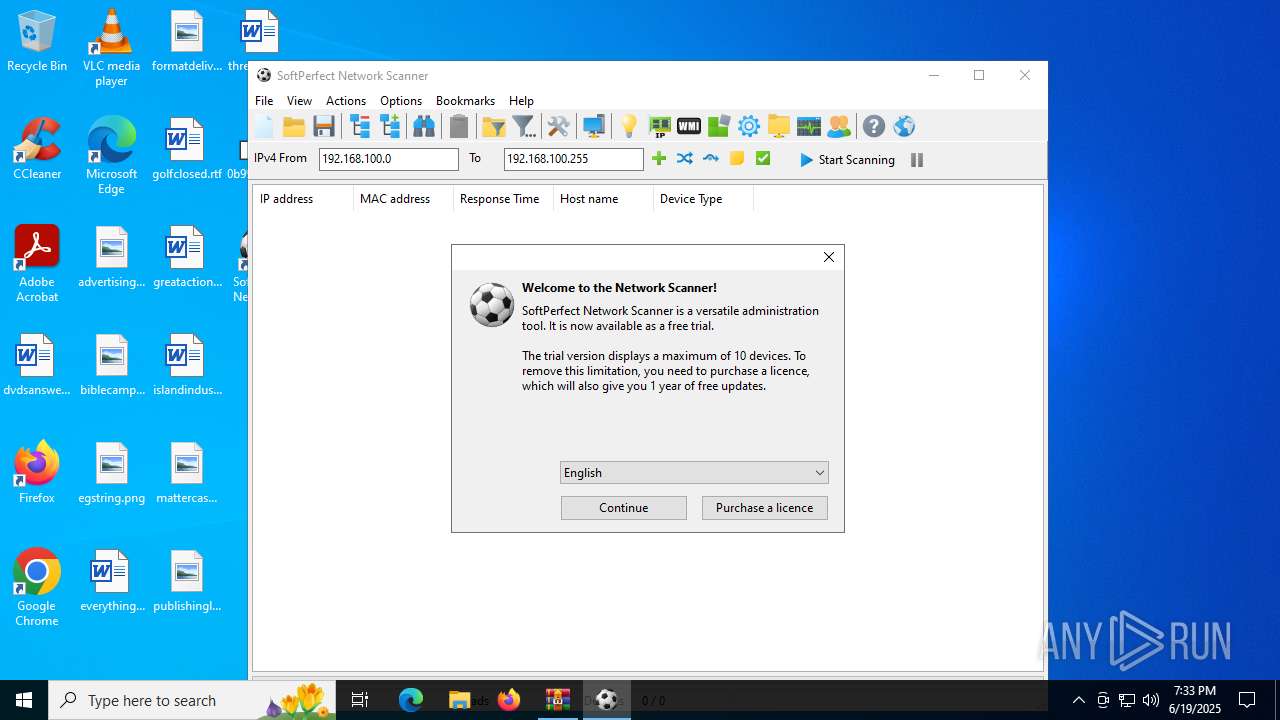The image size is (1280, 720).
Task: Click the yellow note icon by IP range
Action: pos(737,158)
